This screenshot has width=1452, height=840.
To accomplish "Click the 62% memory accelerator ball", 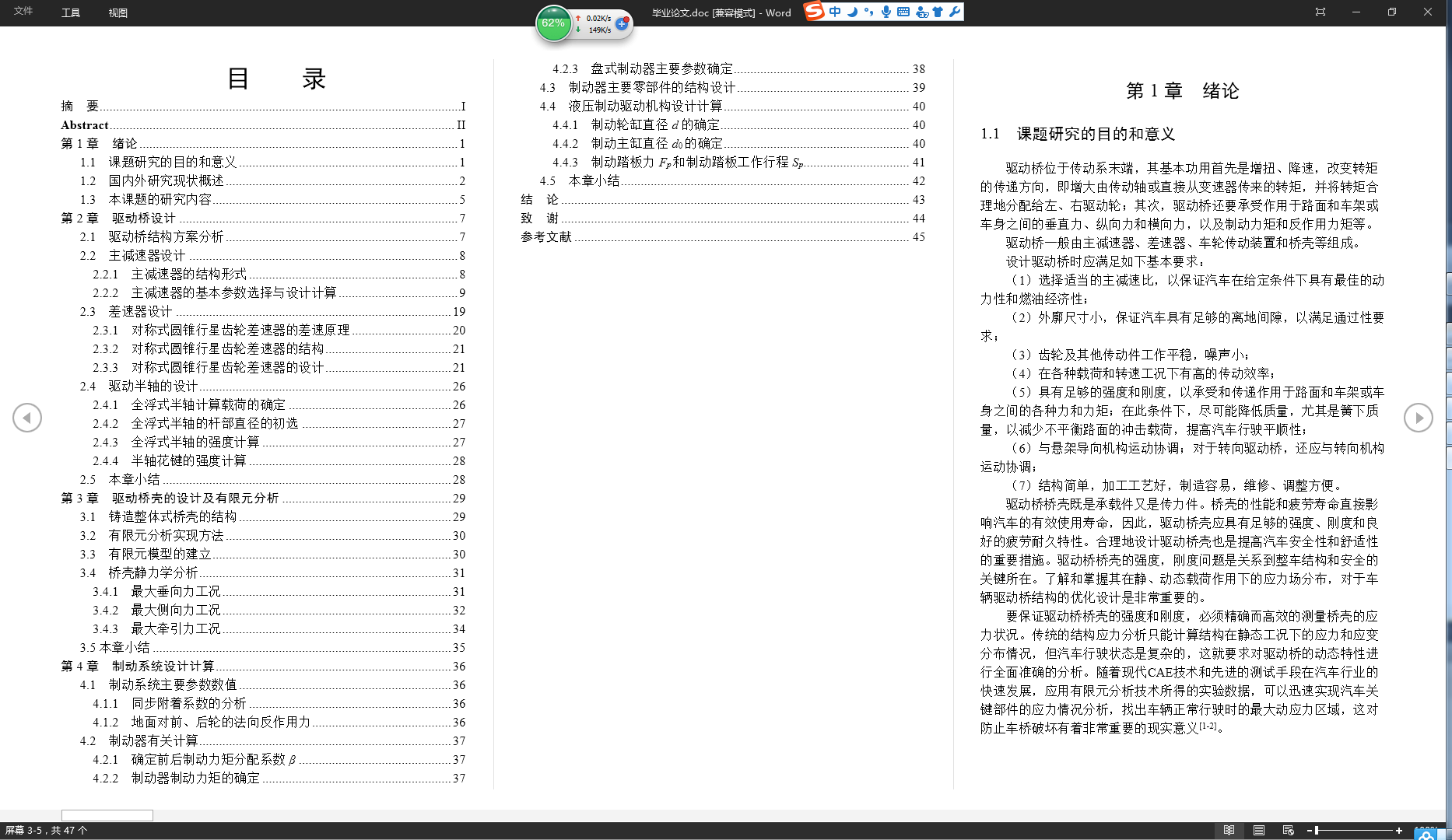I will point(553,23).
